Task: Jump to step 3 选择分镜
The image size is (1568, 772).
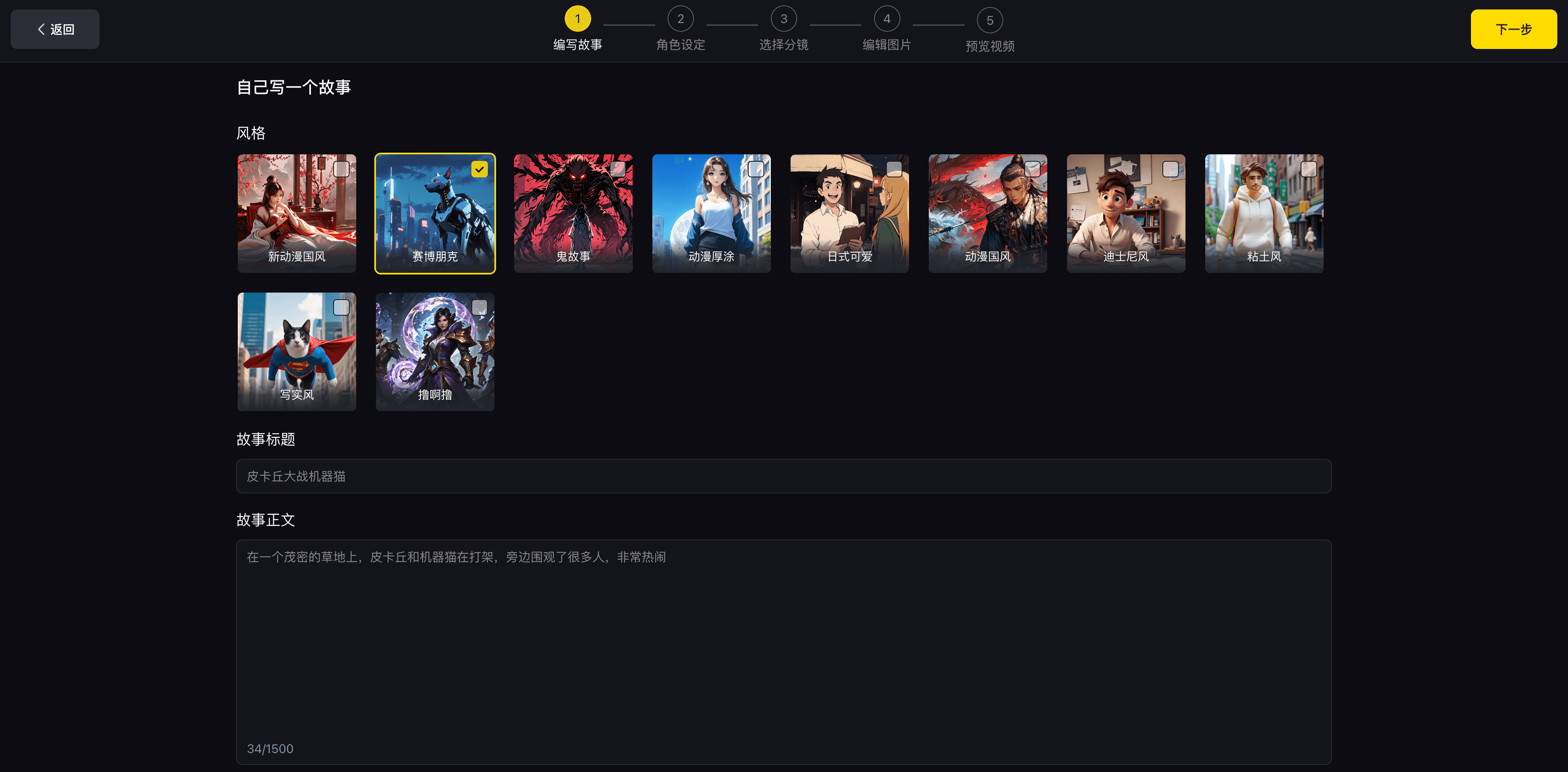Action: 784,19
